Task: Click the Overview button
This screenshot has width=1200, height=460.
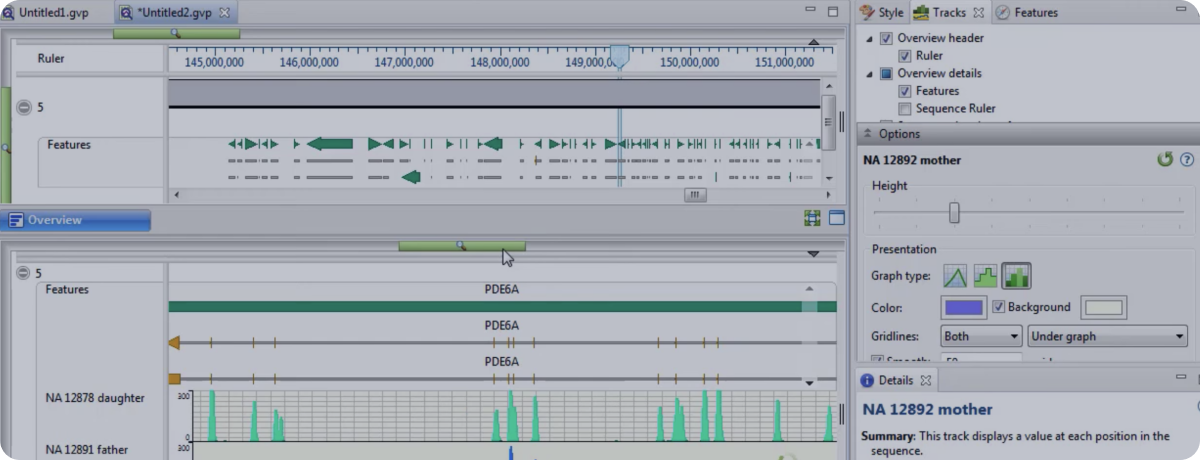Action: coord(76,220)
